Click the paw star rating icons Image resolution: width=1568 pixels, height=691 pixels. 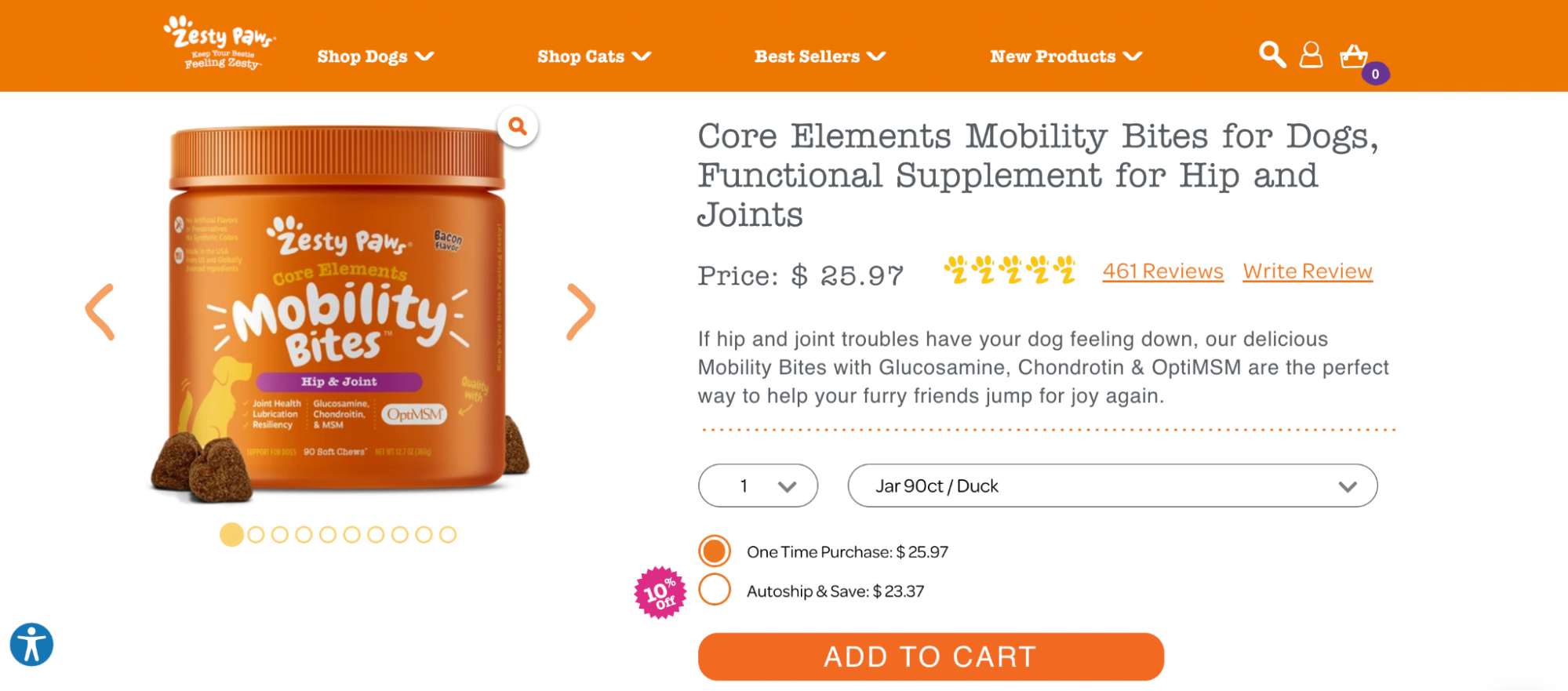1009,271
